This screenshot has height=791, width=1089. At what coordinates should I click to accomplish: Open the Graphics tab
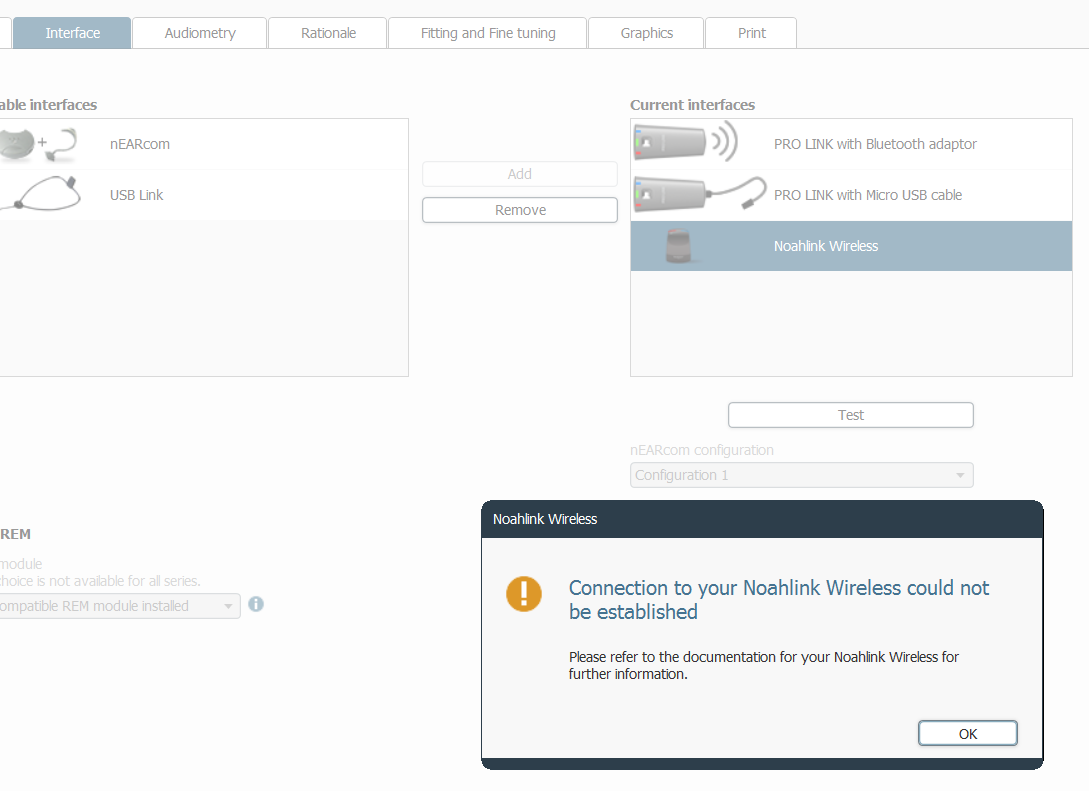[x=647, y=33]
